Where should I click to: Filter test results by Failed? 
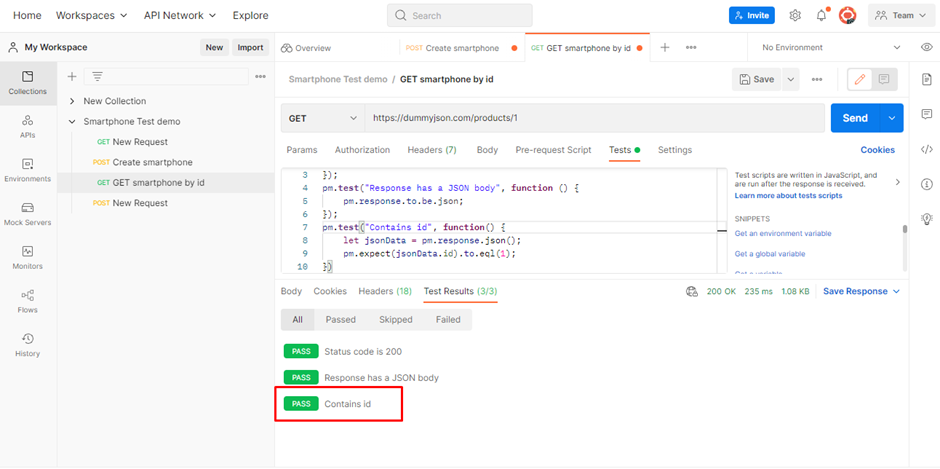[448, 320]
